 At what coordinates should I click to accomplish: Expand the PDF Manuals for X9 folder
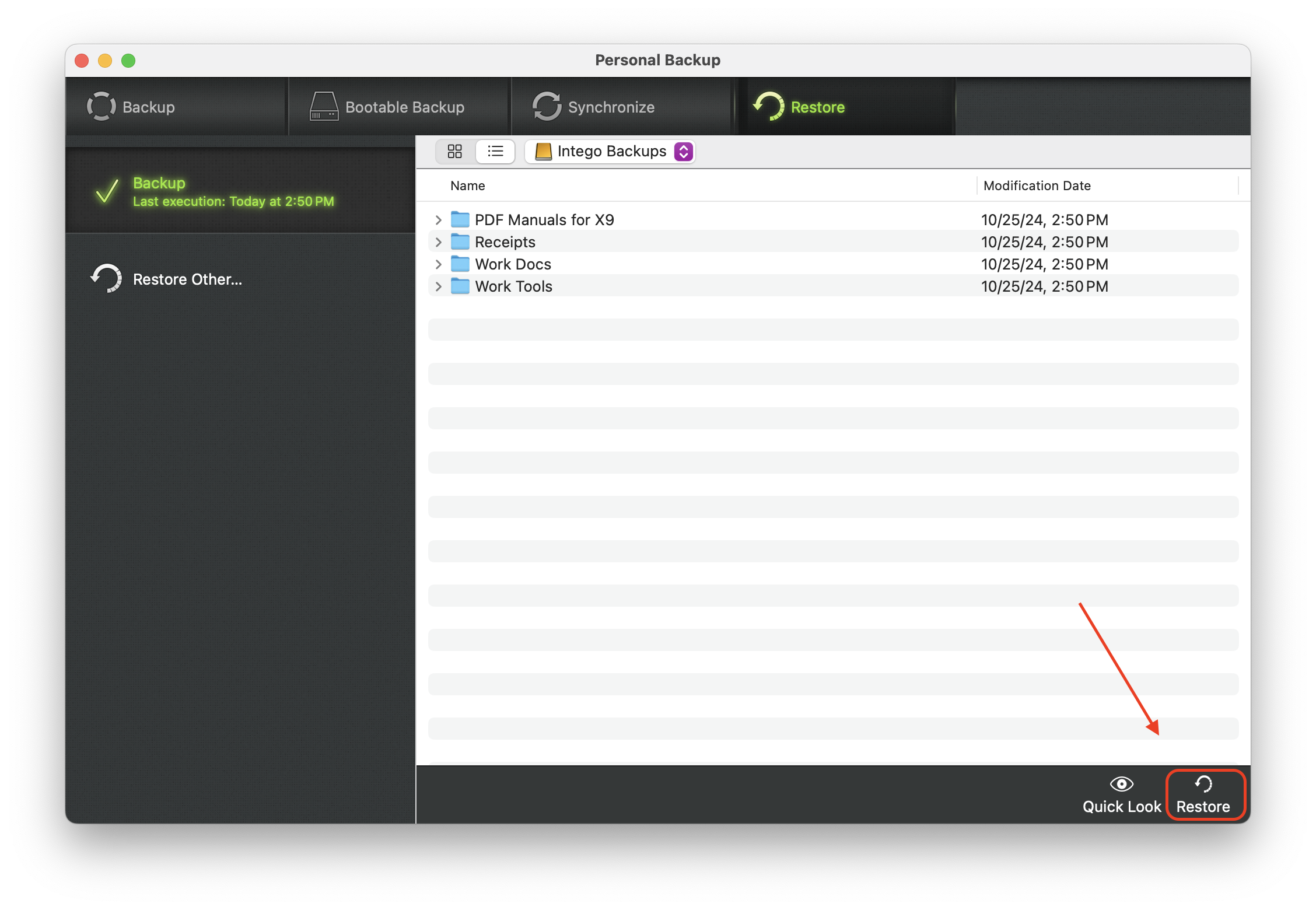point(439,220)
